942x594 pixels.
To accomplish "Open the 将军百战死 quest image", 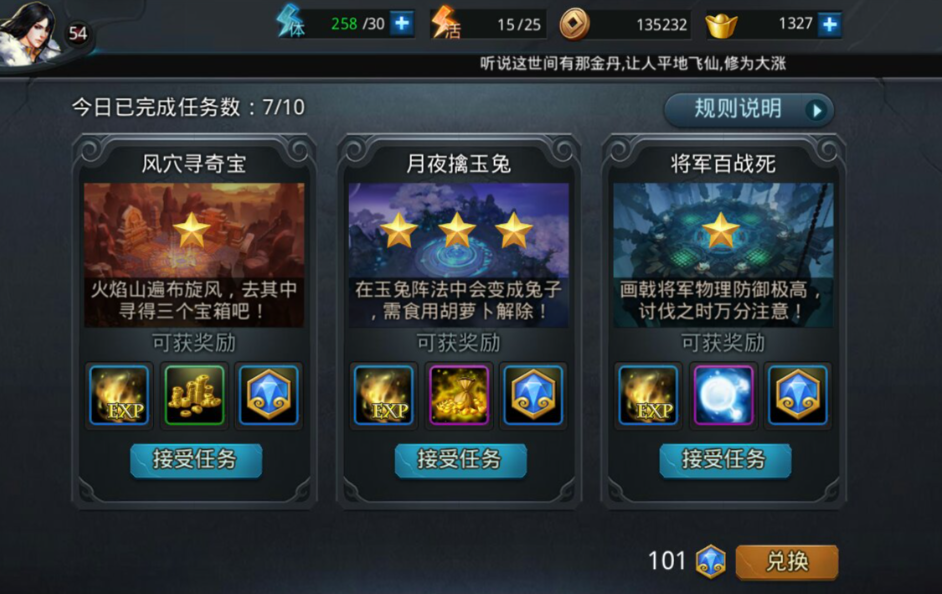I will point(723,255).
